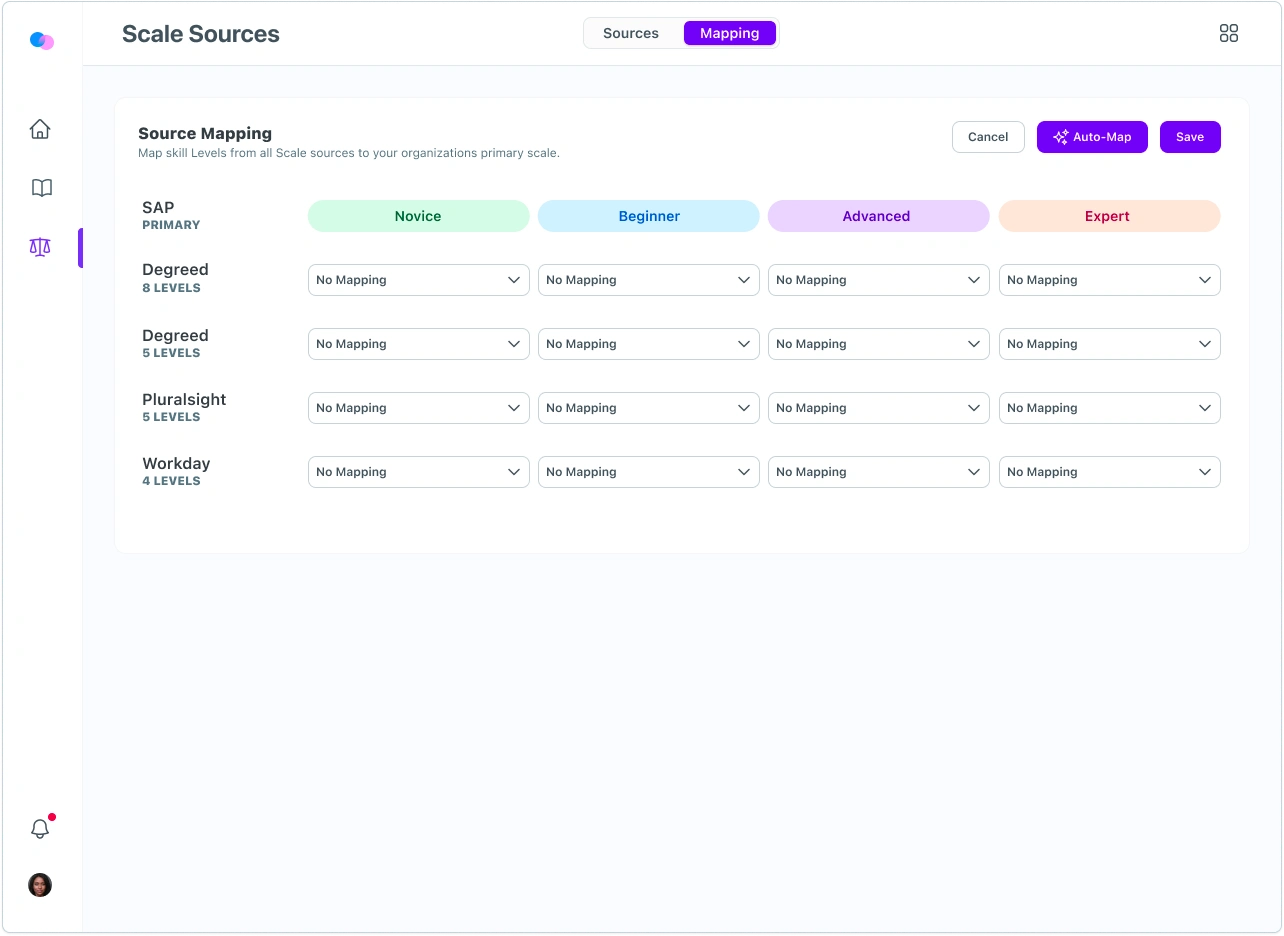Screen dimensions: 1284x936
Task: Run Auto-Map with the sparkle button
Action: [x=1091, y=137]
